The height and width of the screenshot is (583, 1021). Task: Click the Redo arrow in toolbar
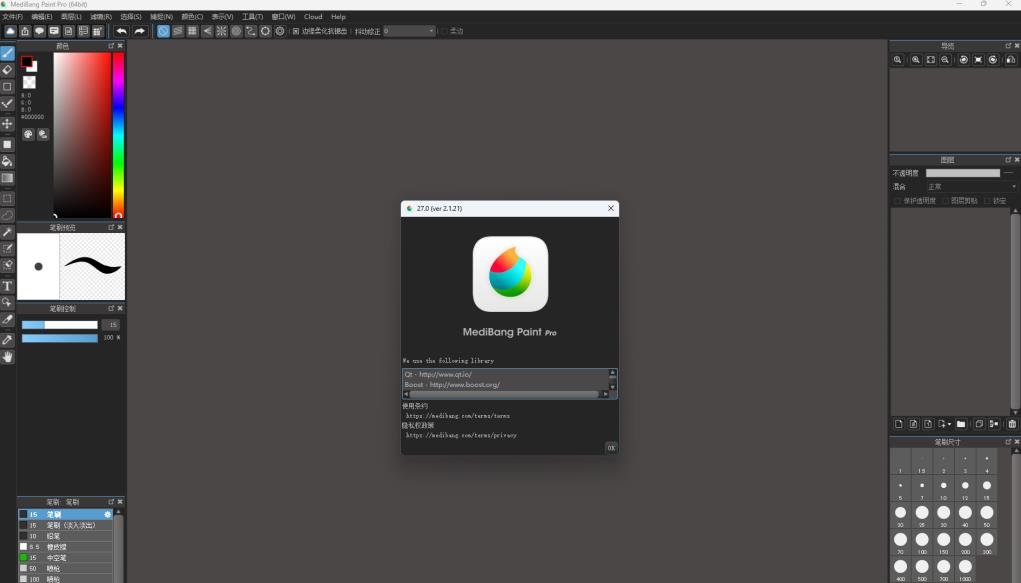point(139,31)
